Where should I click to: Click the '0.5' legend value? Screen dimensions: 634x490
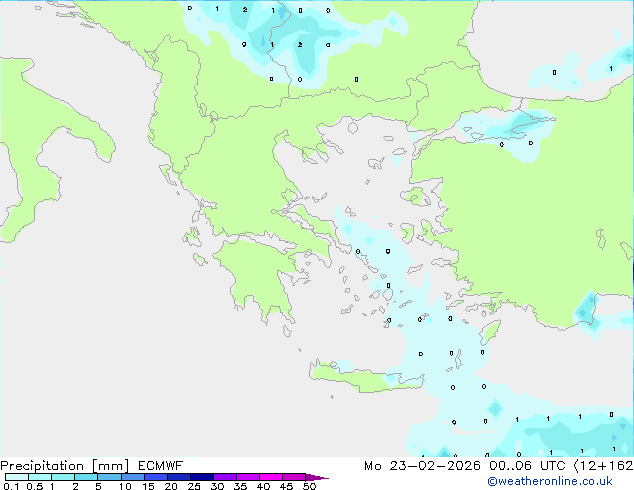[34, 486]
